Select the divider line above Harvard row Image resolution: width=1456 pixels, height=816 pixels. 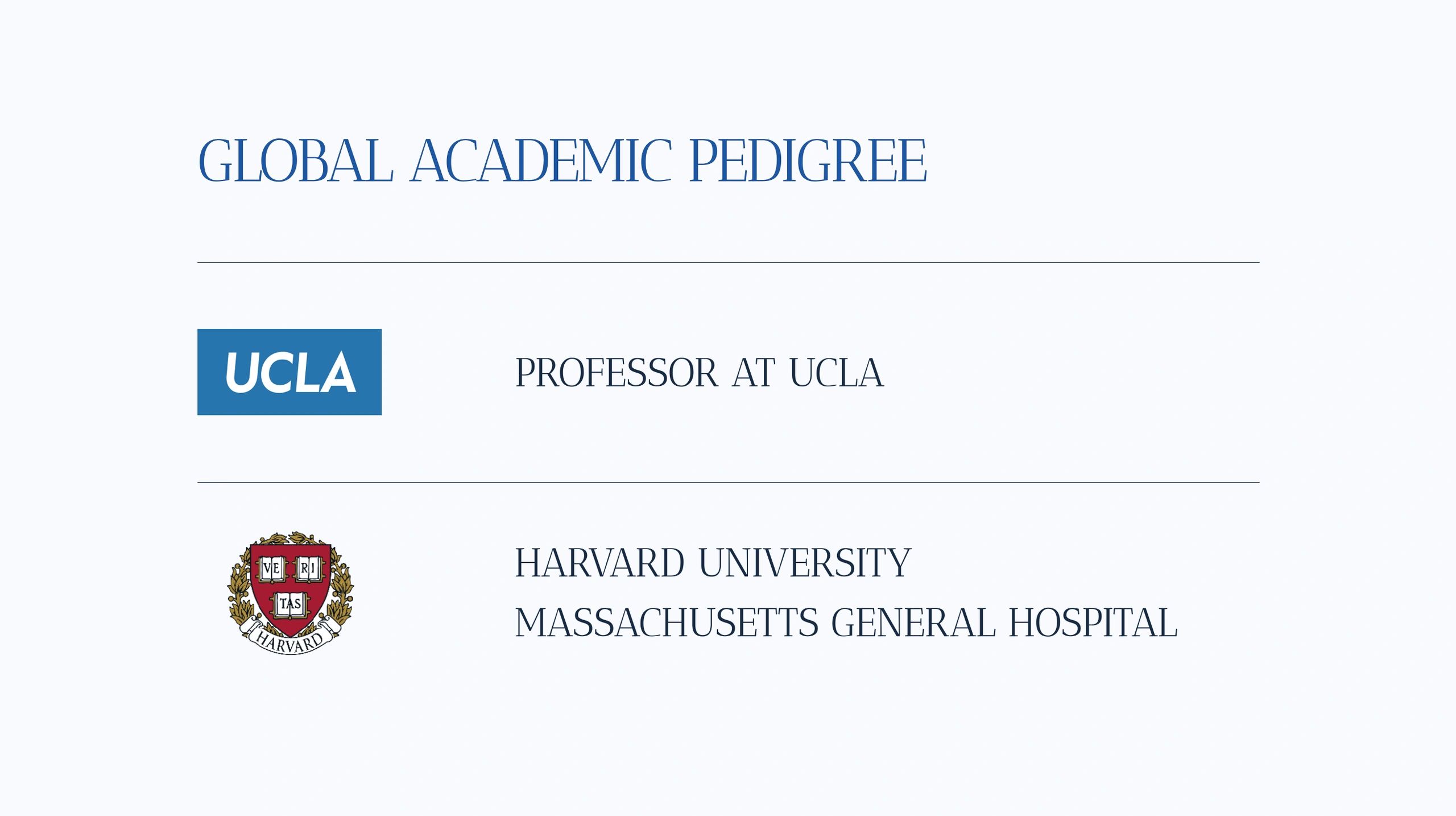coord(728,483)
